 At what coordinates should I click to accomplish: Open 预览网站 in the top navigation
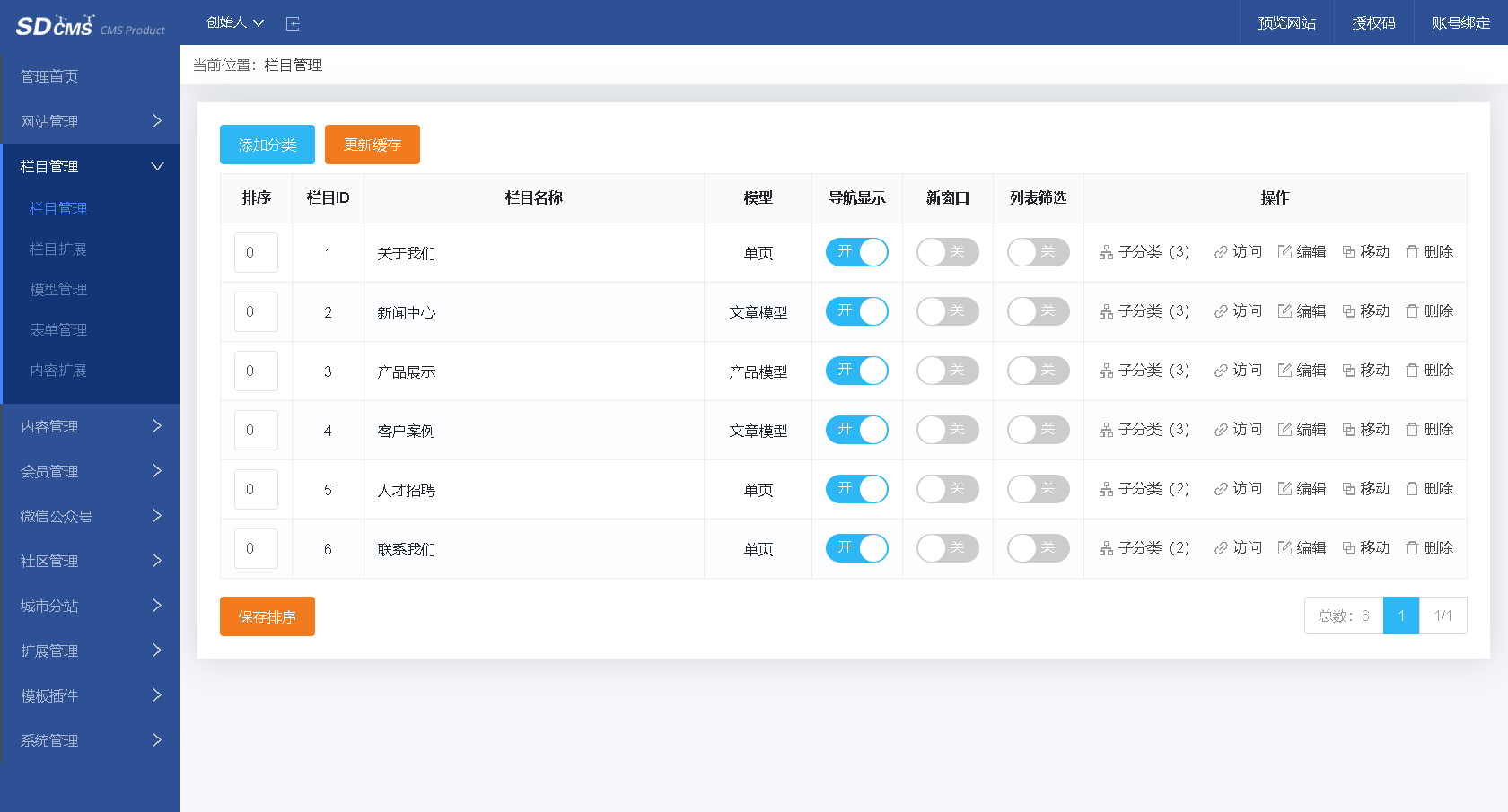tap(1285, 22)
